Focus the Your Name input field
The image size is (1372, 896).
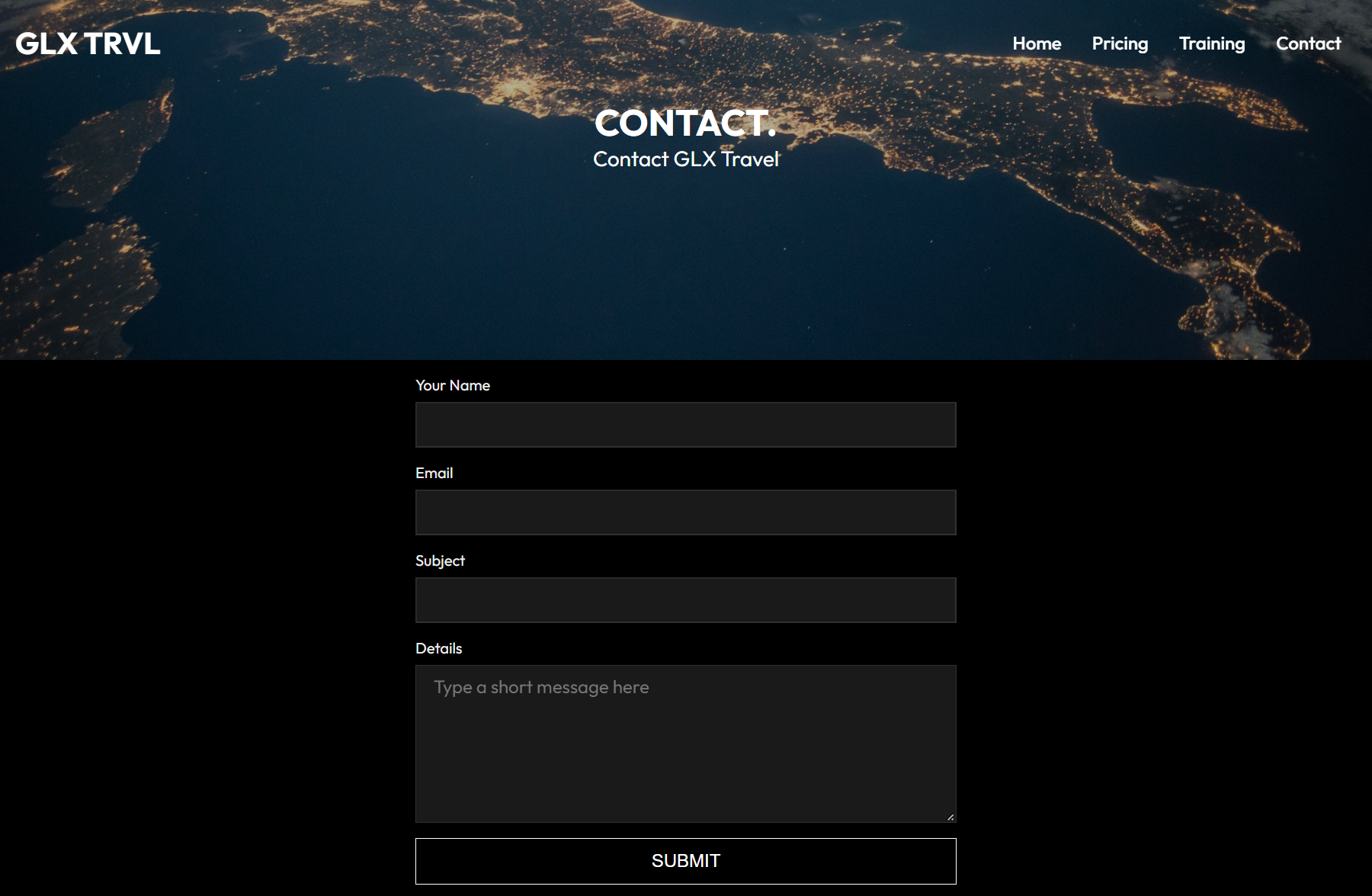pyautogui.click(x=686, y=425)
